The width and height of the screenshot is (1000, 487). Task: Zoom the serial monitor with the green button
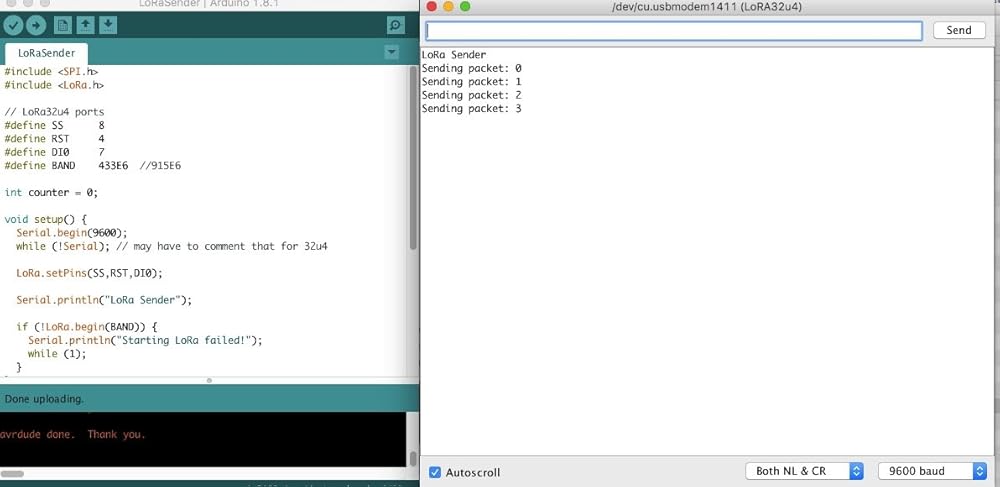465,7
